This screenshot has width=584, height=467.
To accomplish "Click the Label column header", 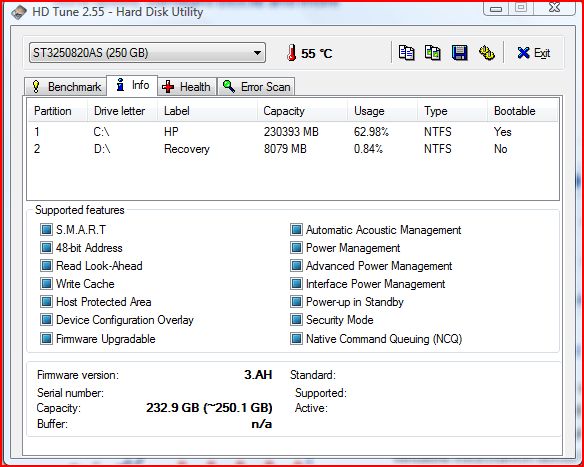I will 207,111.
